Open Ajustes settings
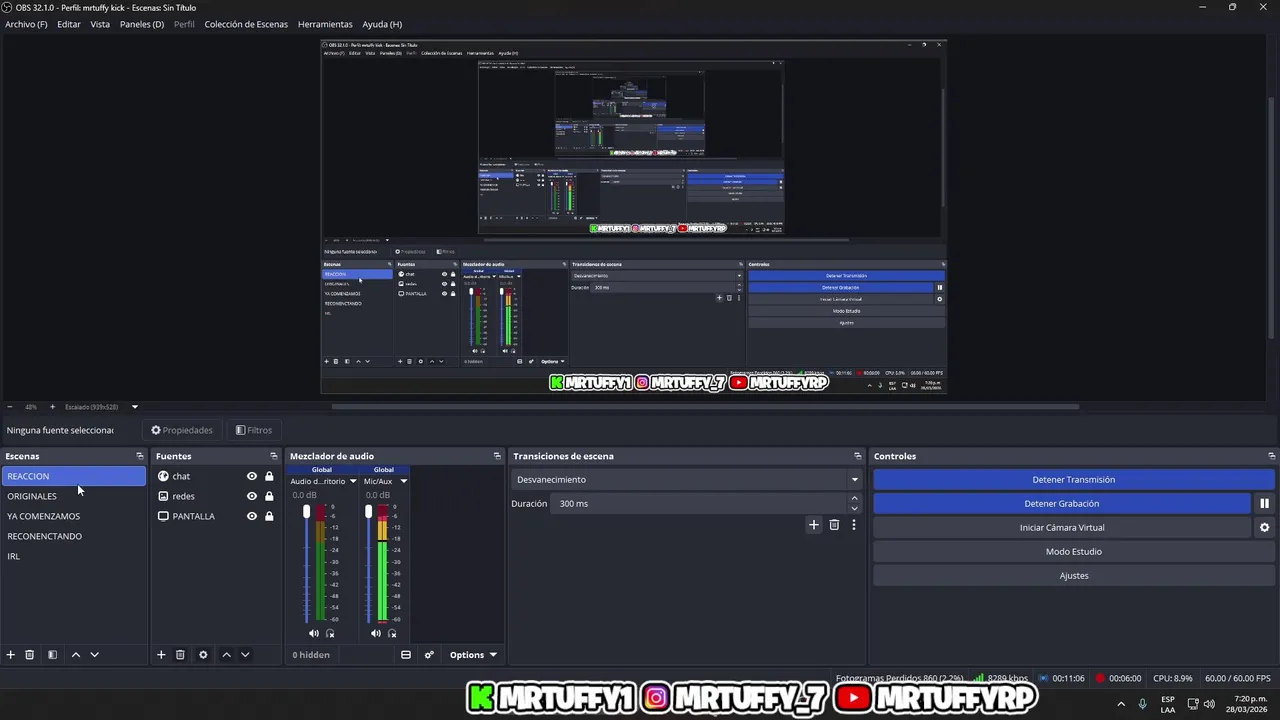The width and height of the screenshot is (1280, 720). [x=1074, y=576]
